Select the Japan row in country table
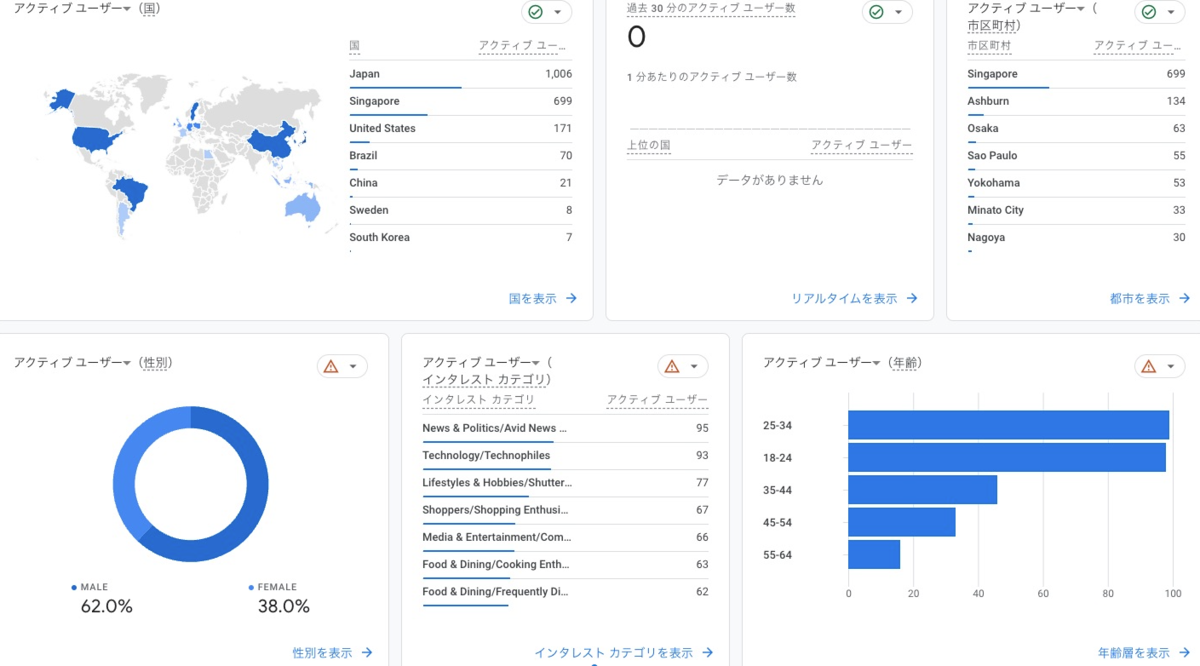The height and width of the screenshot is (666, 1200). (x=461, y=74)
